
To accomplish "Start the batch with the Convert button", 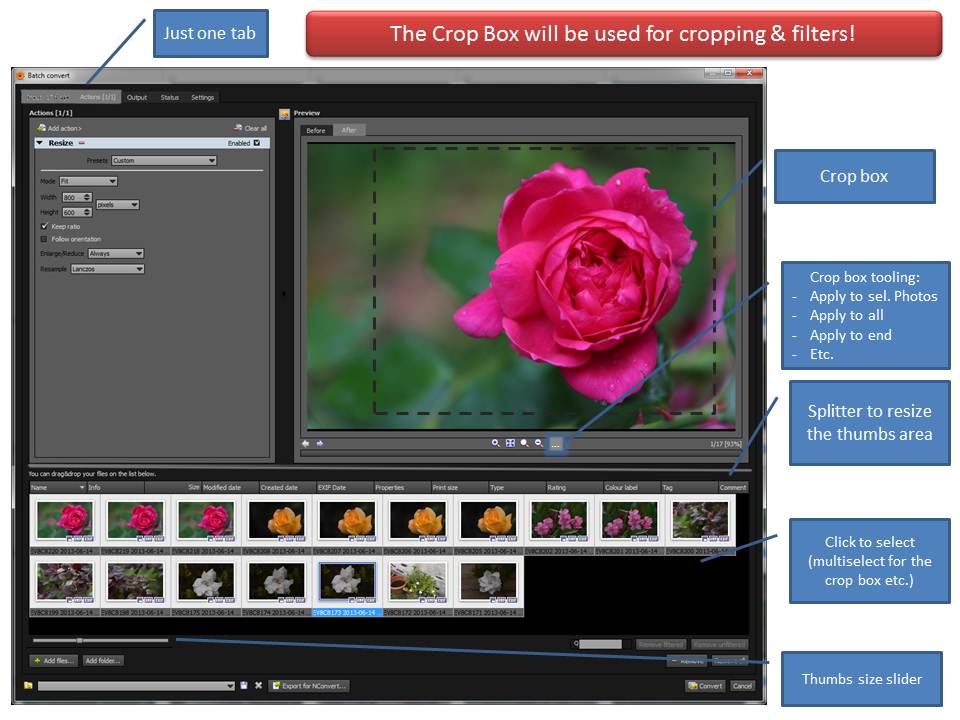I will point(705,686).
